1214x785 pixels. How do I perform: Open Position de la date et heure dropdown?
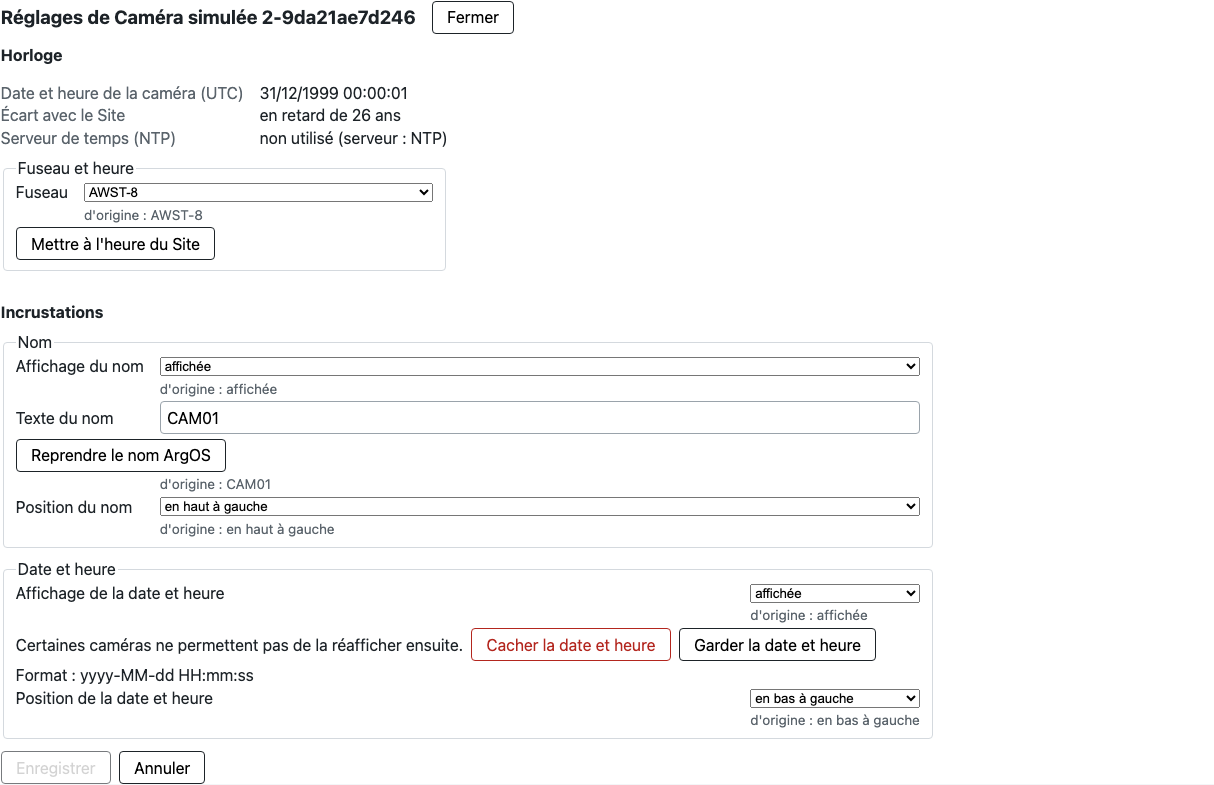tap(834, 699)
